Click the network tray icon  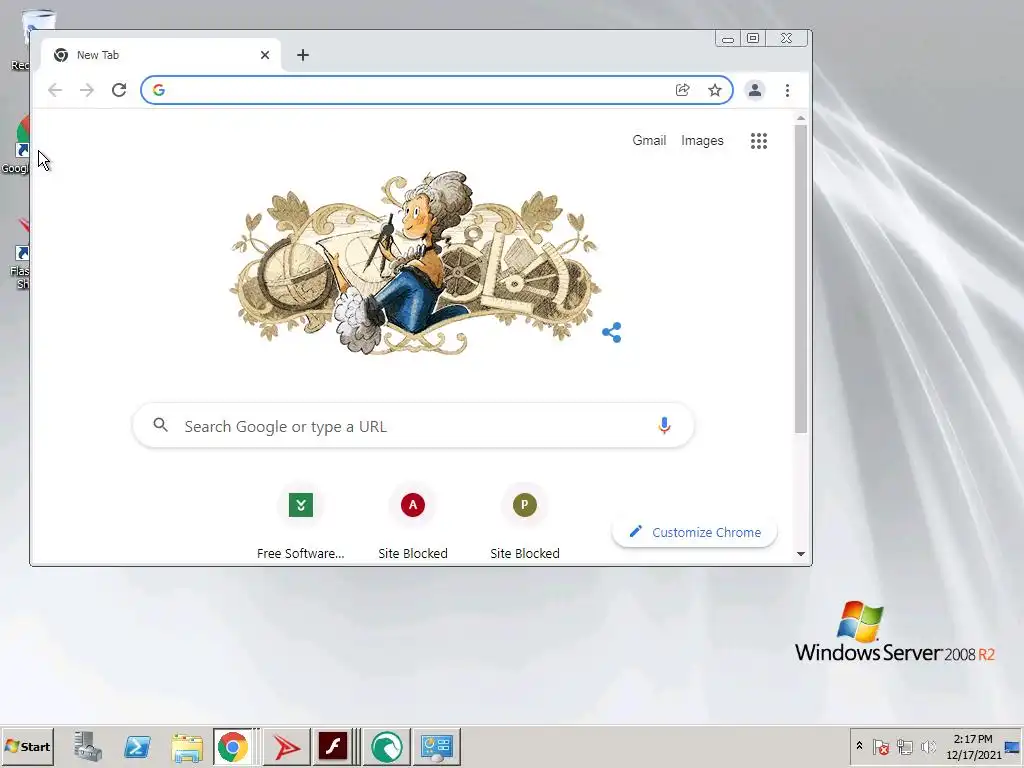[x=904, y=746]
